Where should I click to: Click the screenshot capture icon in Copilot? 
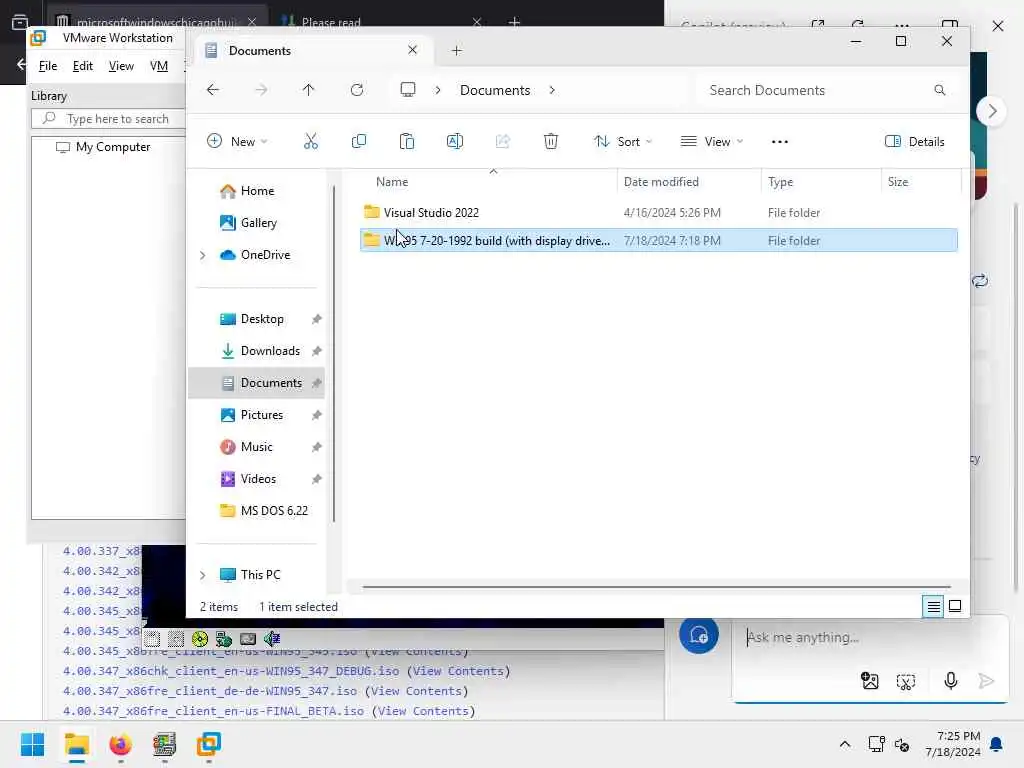point(906,682)
